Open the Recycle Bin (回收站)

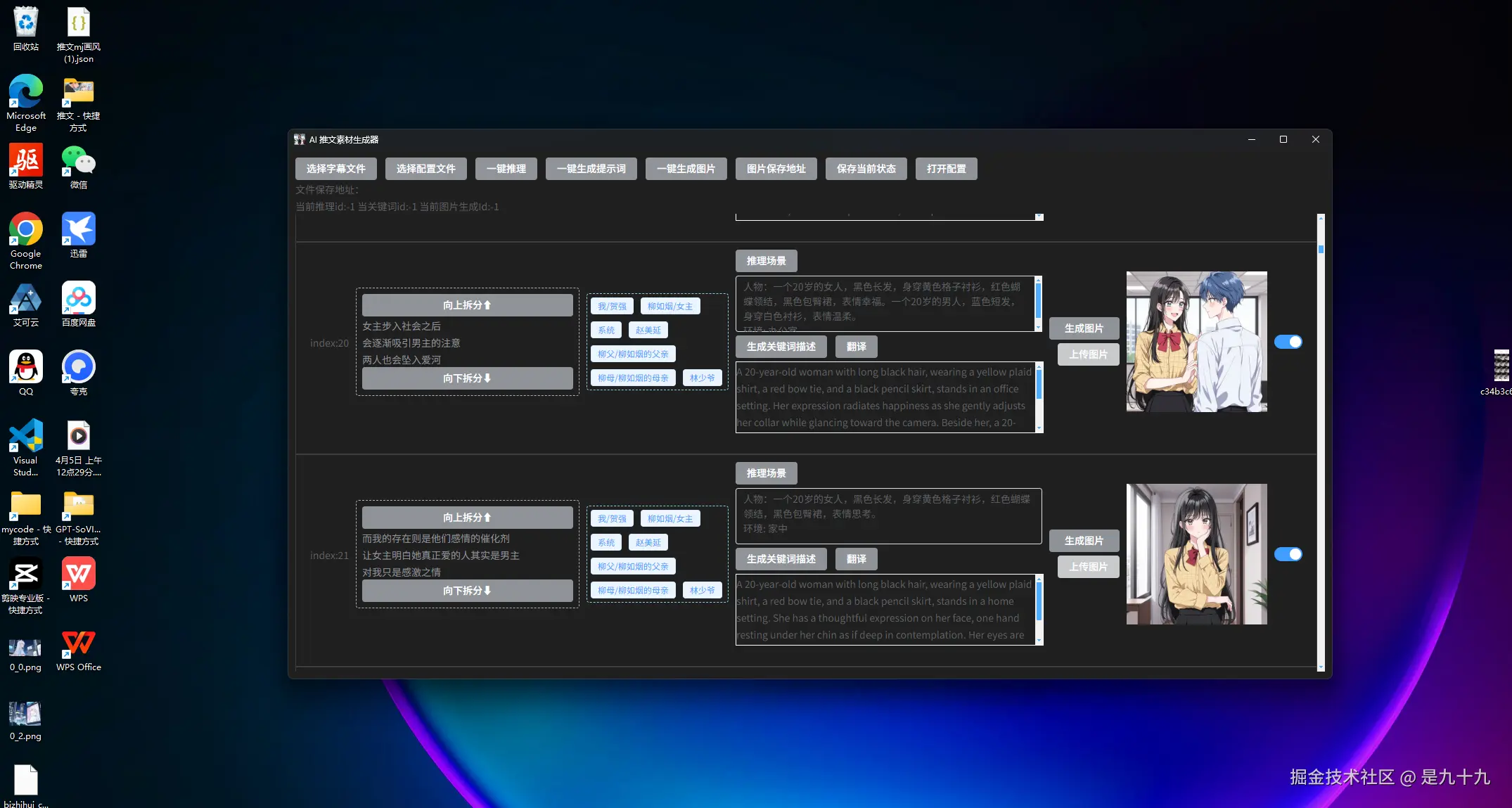click(x=26, y=23)
